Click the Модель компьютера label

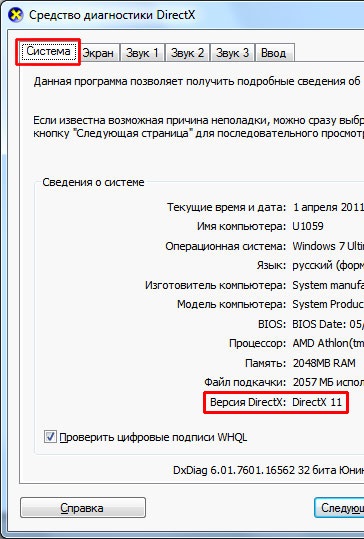tap(231, 305)
